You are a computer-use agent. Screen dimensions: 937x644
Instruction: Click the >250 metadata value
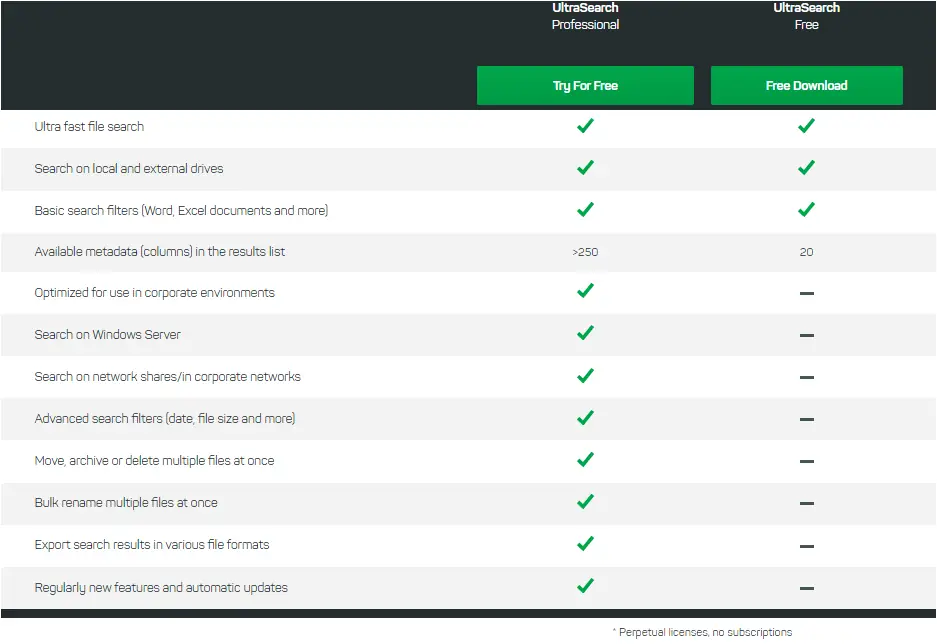(x=585, y=252)
